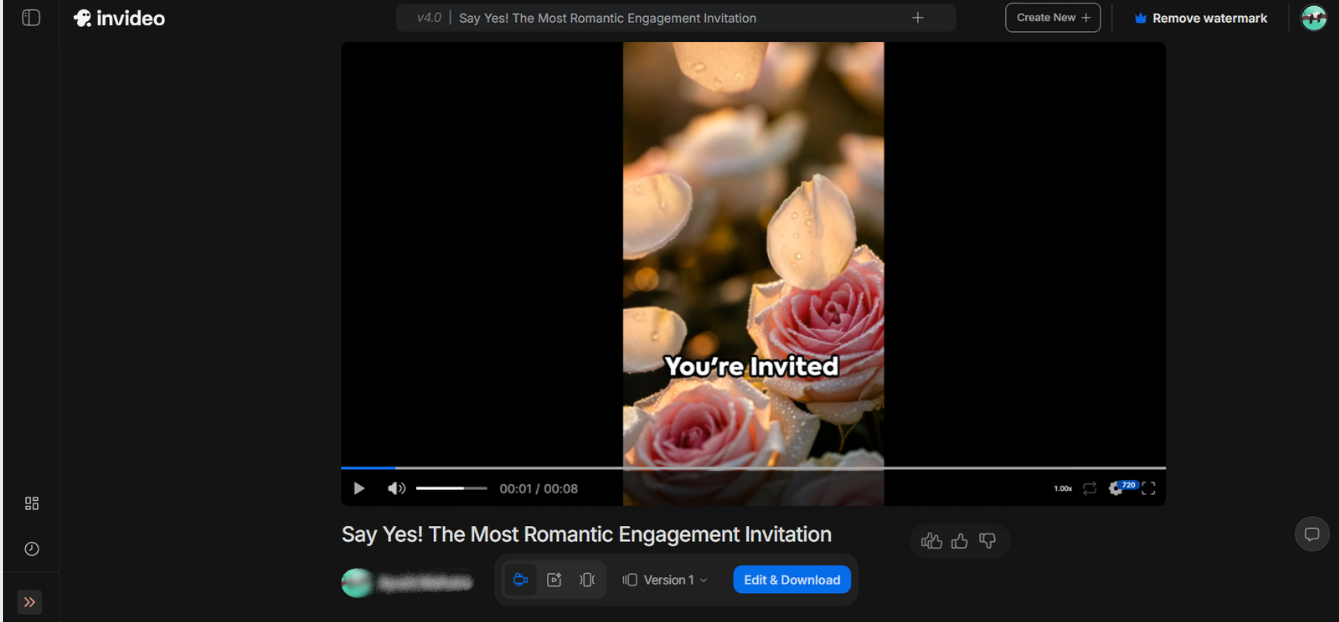
Task: Click the invideo logo
Action: point(119,17)
